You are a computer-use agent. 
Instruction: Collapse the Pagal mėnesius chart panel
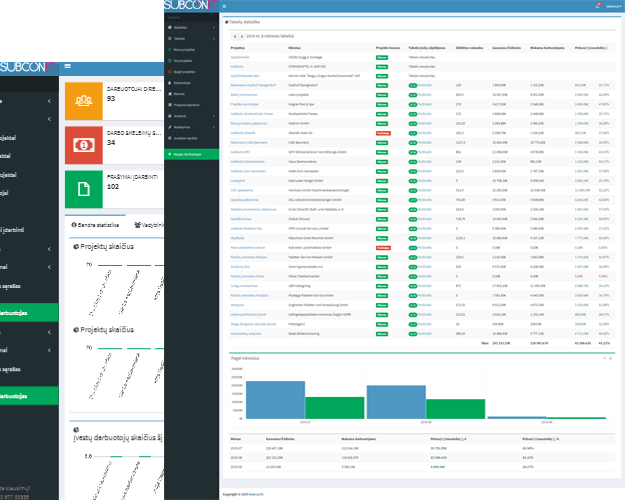click(x=604, y=358)
